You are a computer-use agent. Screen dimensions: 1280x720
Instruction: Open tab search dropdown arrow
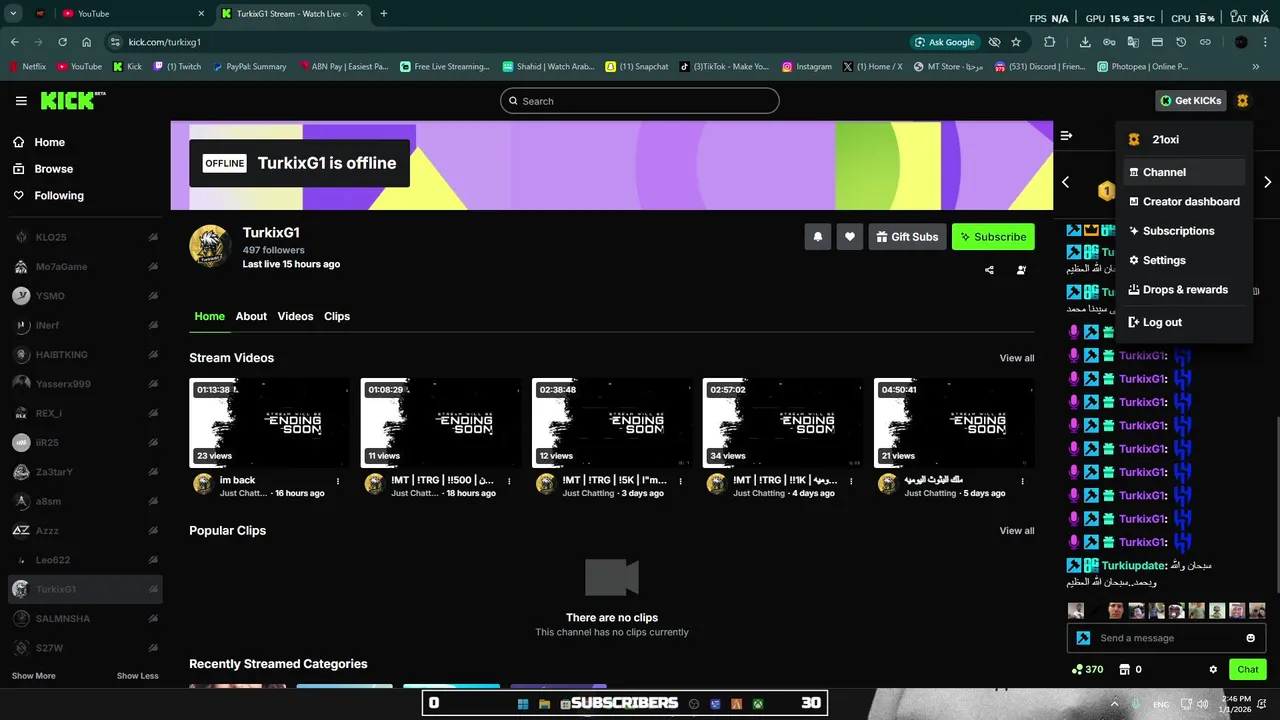click(x=13, y=13)
